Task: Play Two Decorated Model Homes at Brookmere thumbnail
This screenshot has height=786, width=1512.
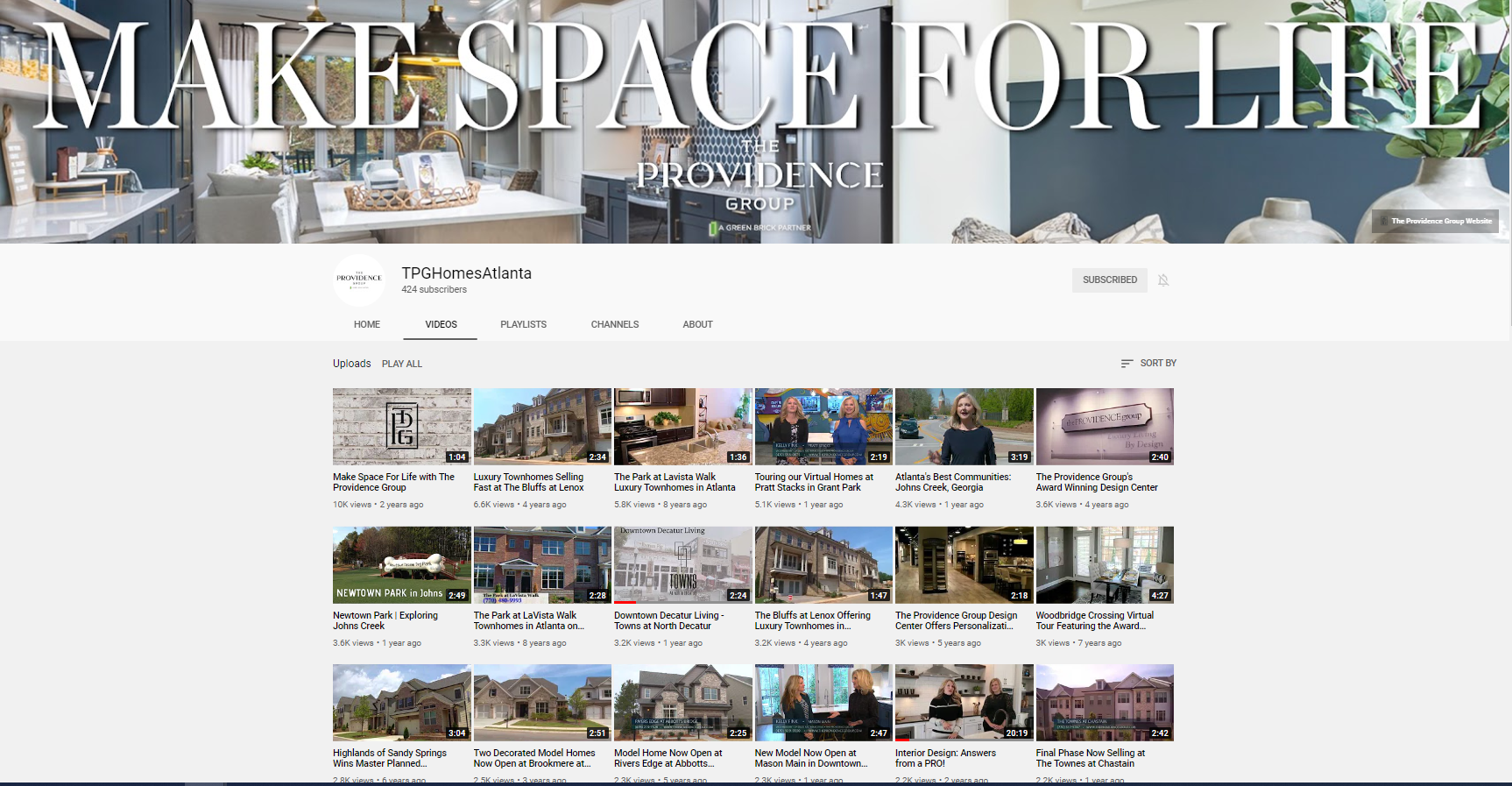Action: (542, 703)
